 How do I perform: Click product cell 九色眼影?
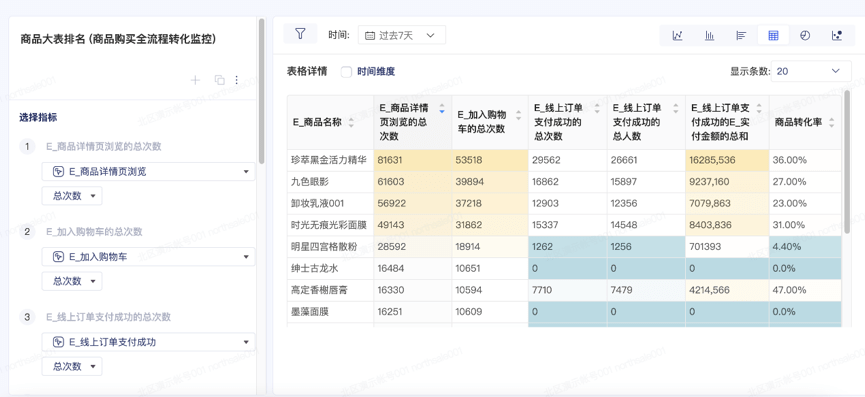click(330, 181)
